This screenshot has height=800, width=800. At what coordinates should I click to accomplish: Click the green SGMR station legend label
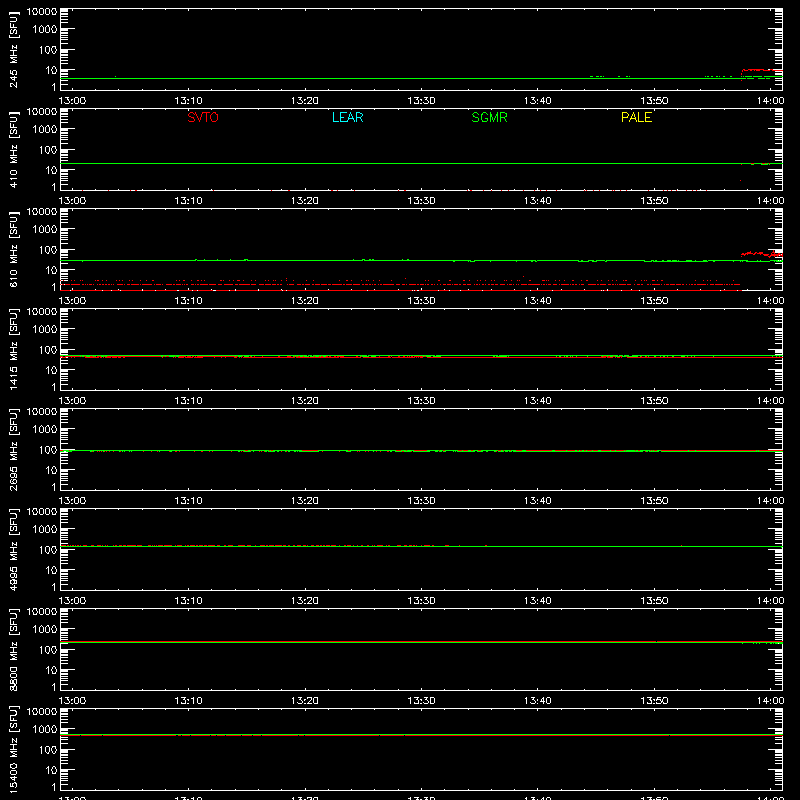point(489,117)
